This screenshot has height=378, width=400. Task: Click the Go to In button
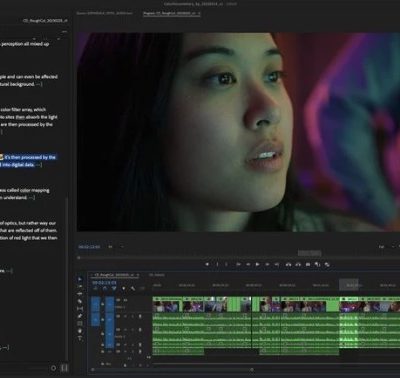[x=238, y=264]
